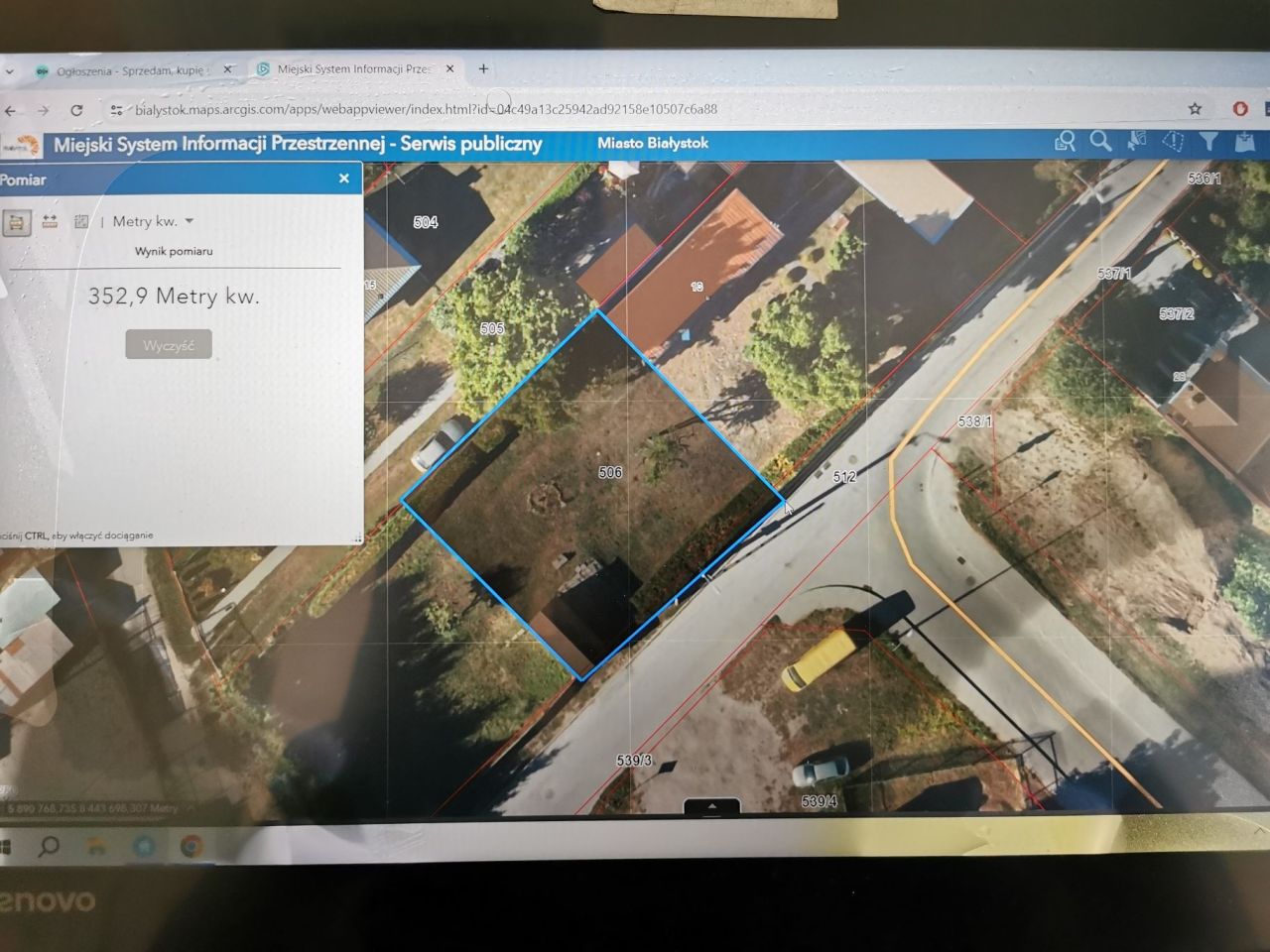Click building number 13 on orange roof
The height and width of the screenshot is (952, 1270).
point(698,287)
